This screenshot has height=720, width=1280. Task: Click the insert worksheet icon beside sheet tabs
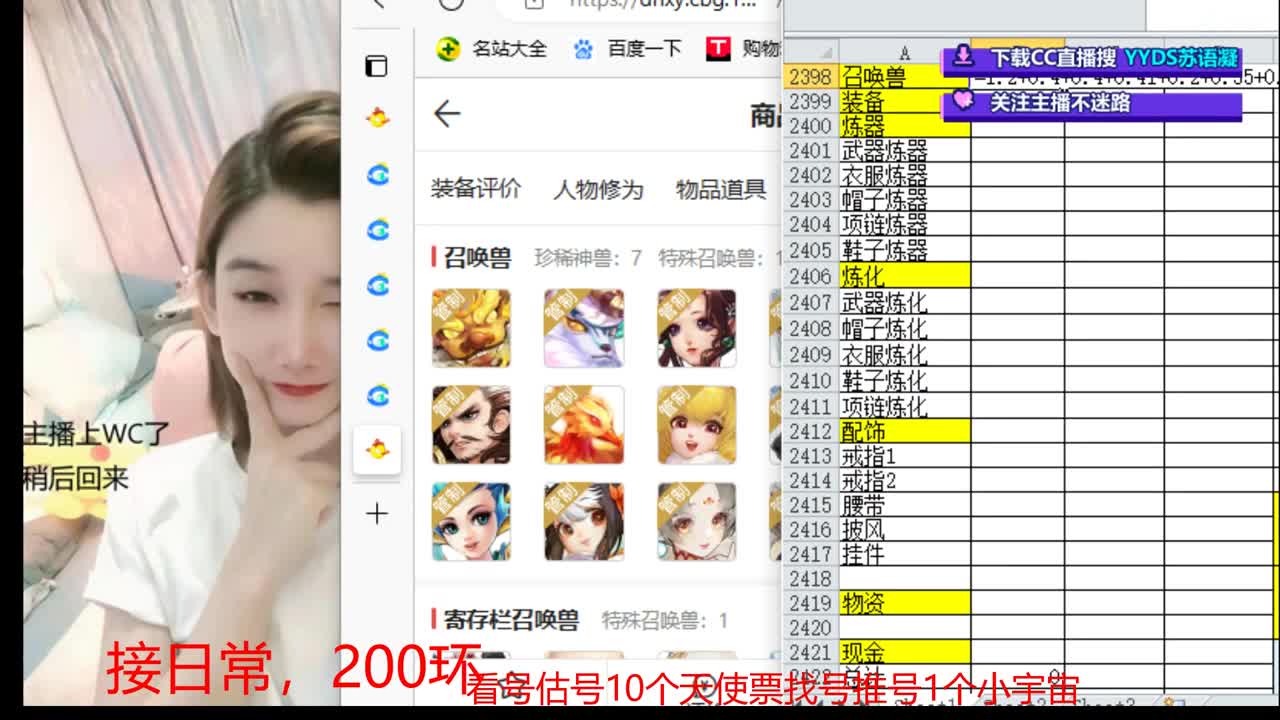pyautogui.click(x=1167, y=700)
